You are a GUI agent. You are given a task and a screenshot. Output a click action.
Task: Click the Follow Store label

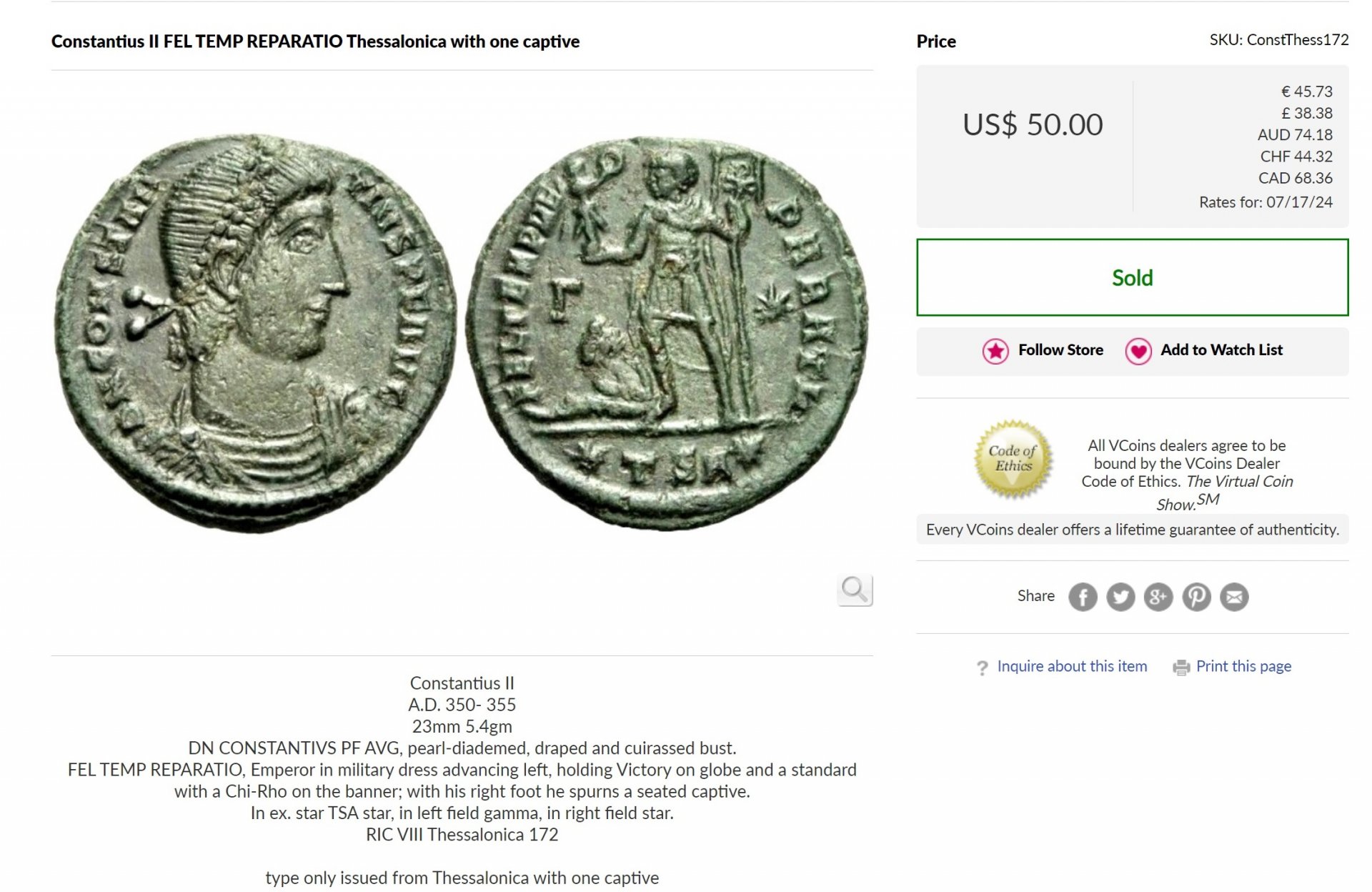click(1060, 350)
